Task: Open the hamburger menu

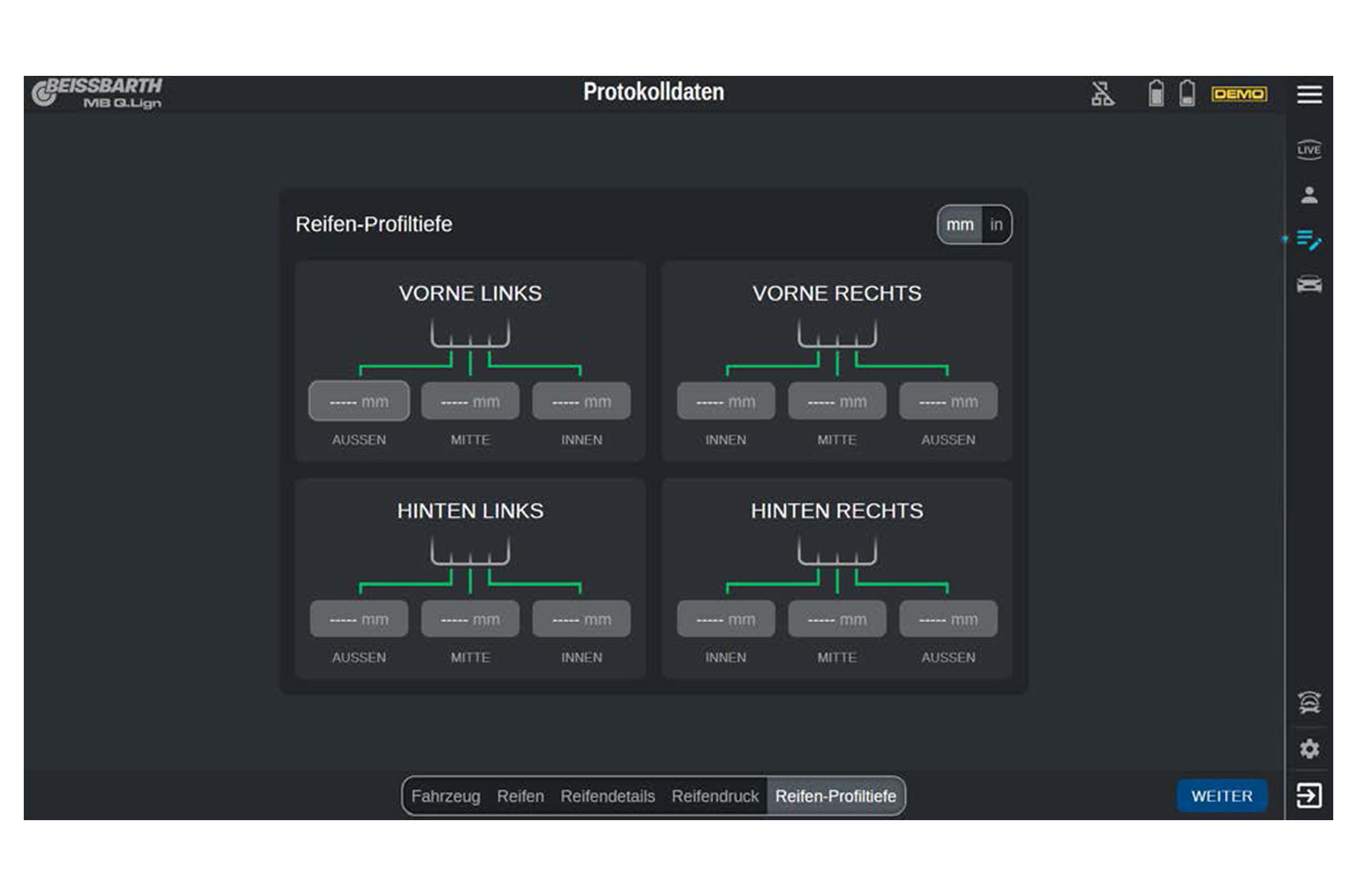Action: [x=1309, y=95]
